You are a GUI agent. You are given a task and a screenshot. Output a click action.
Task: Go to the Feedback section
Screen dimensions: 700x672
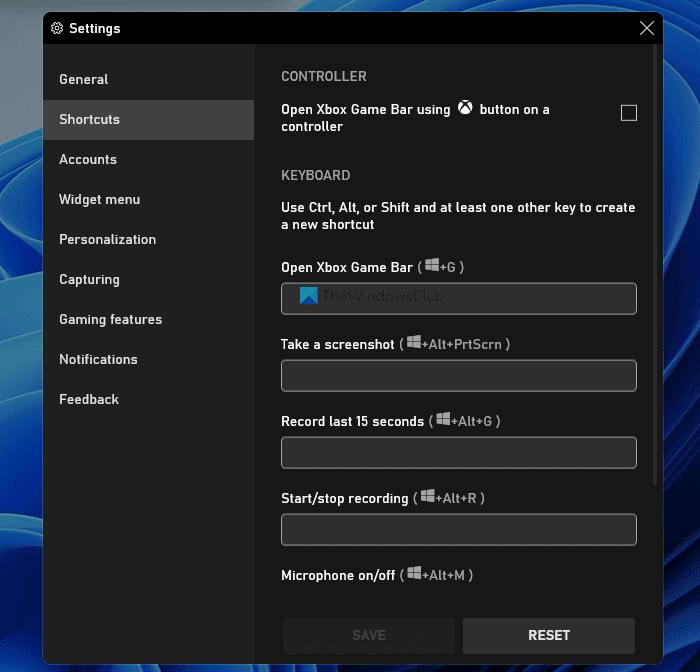(149, 399)
